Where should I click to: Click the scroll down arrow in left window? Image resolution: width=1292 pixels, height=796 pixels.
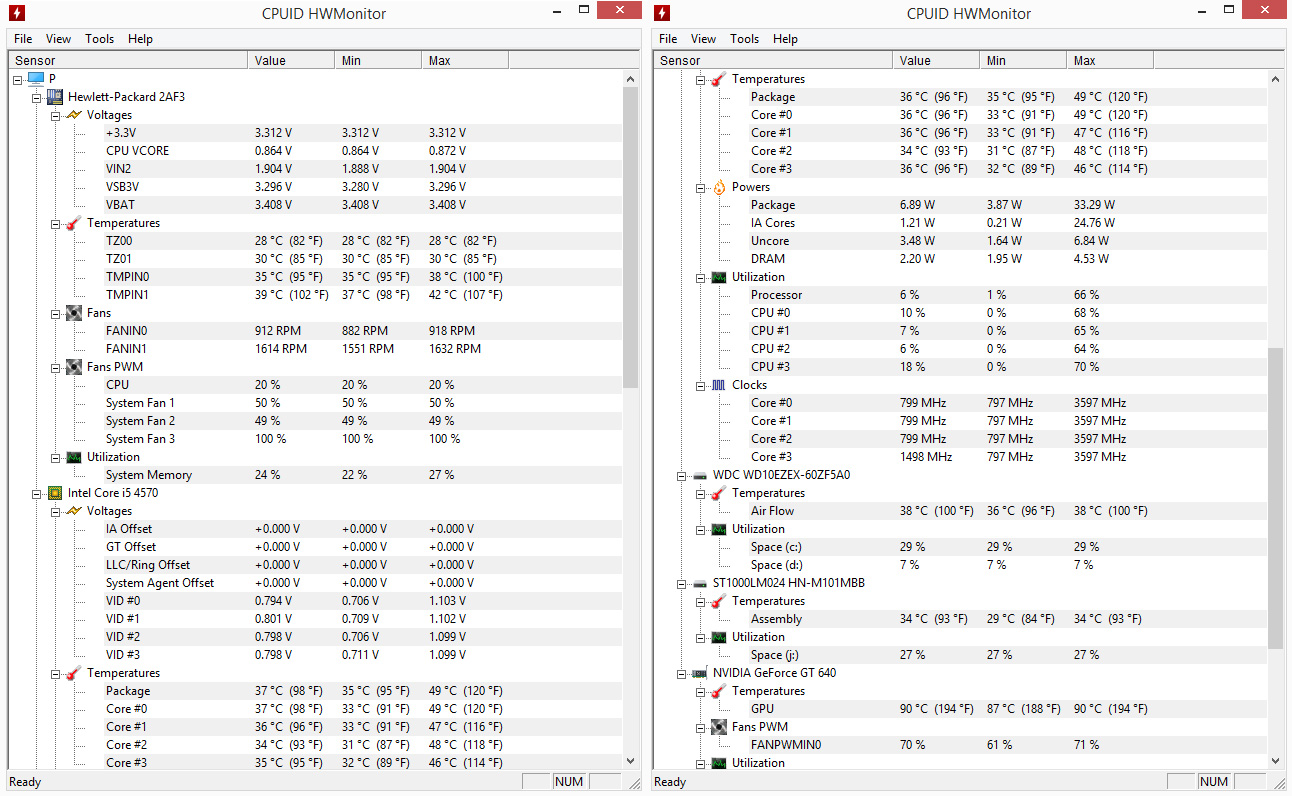[x=630, y=760]
